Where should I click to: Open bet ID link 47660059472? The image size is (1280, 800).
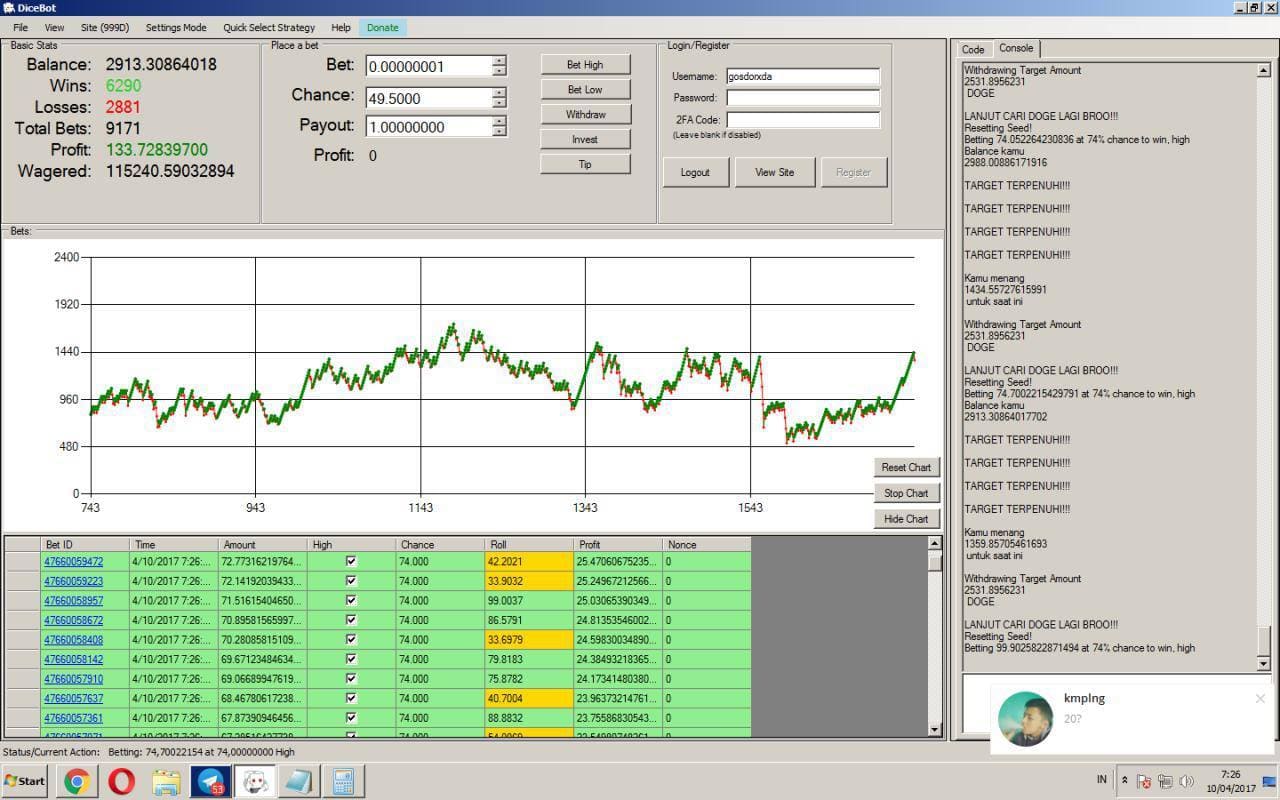[x=73, y=562]
